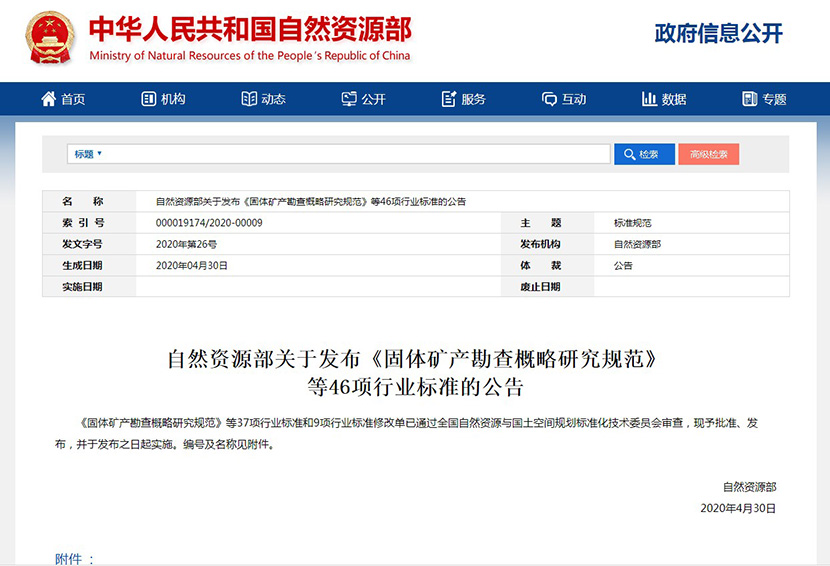
Task: Click the bar chart icon beside 数据
Action: pyautogui.click(x=649, y=98)
